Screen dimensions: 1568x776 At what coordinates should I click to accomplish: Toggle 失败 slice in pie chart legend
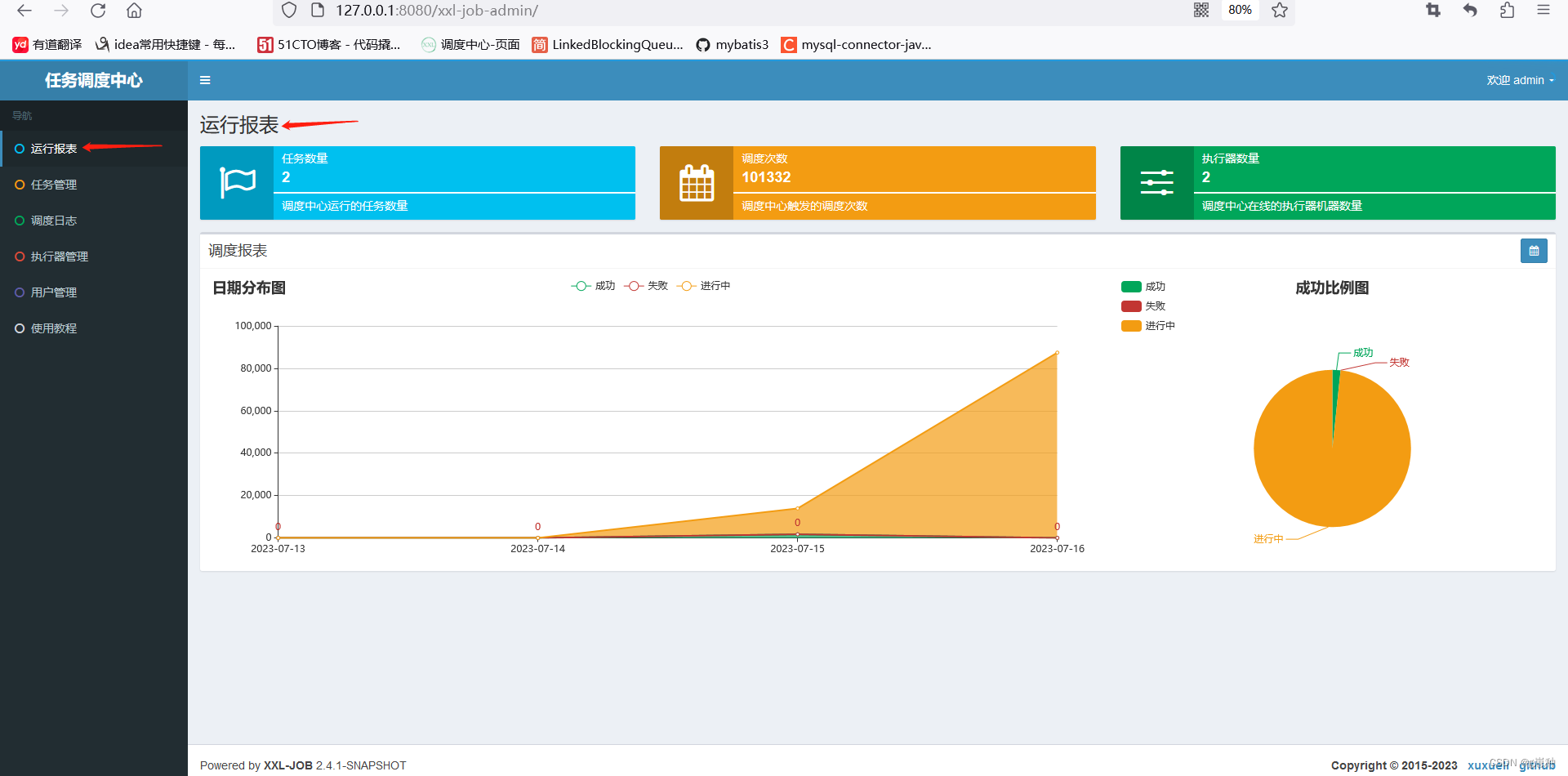(1143, 306)
